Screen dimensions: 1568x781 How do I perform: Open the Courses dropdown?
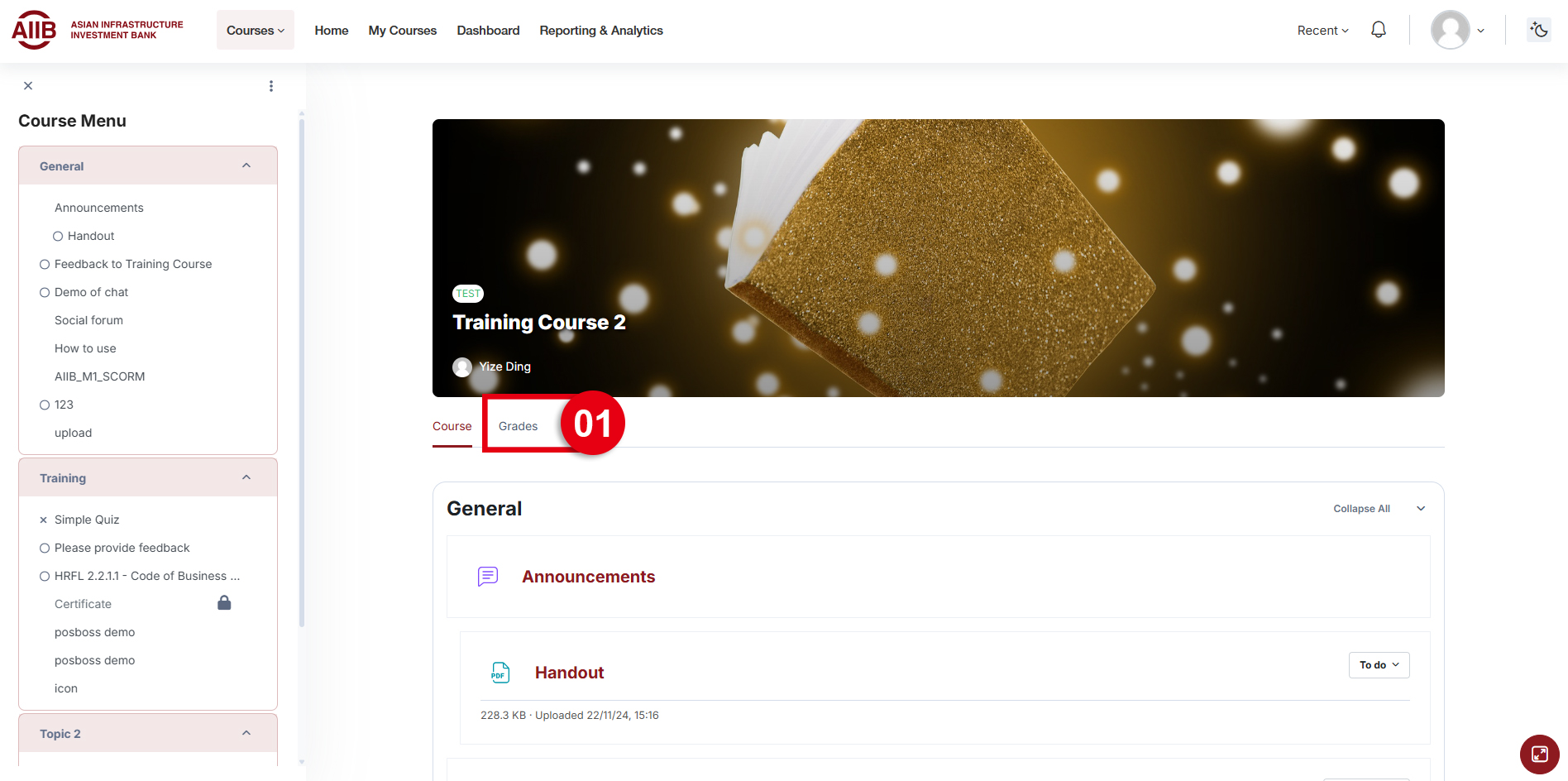[256, 30]
